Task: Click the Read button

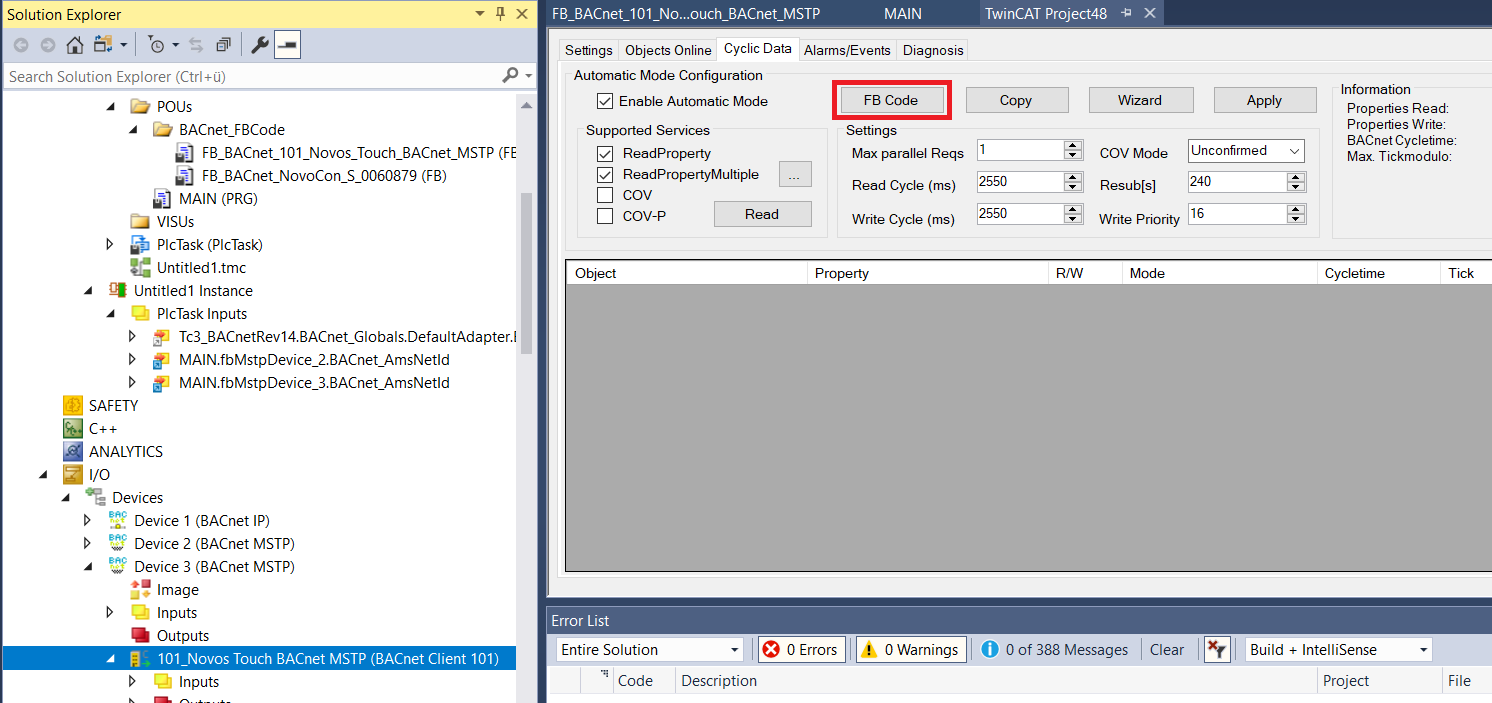Action: tap(762, 214)
